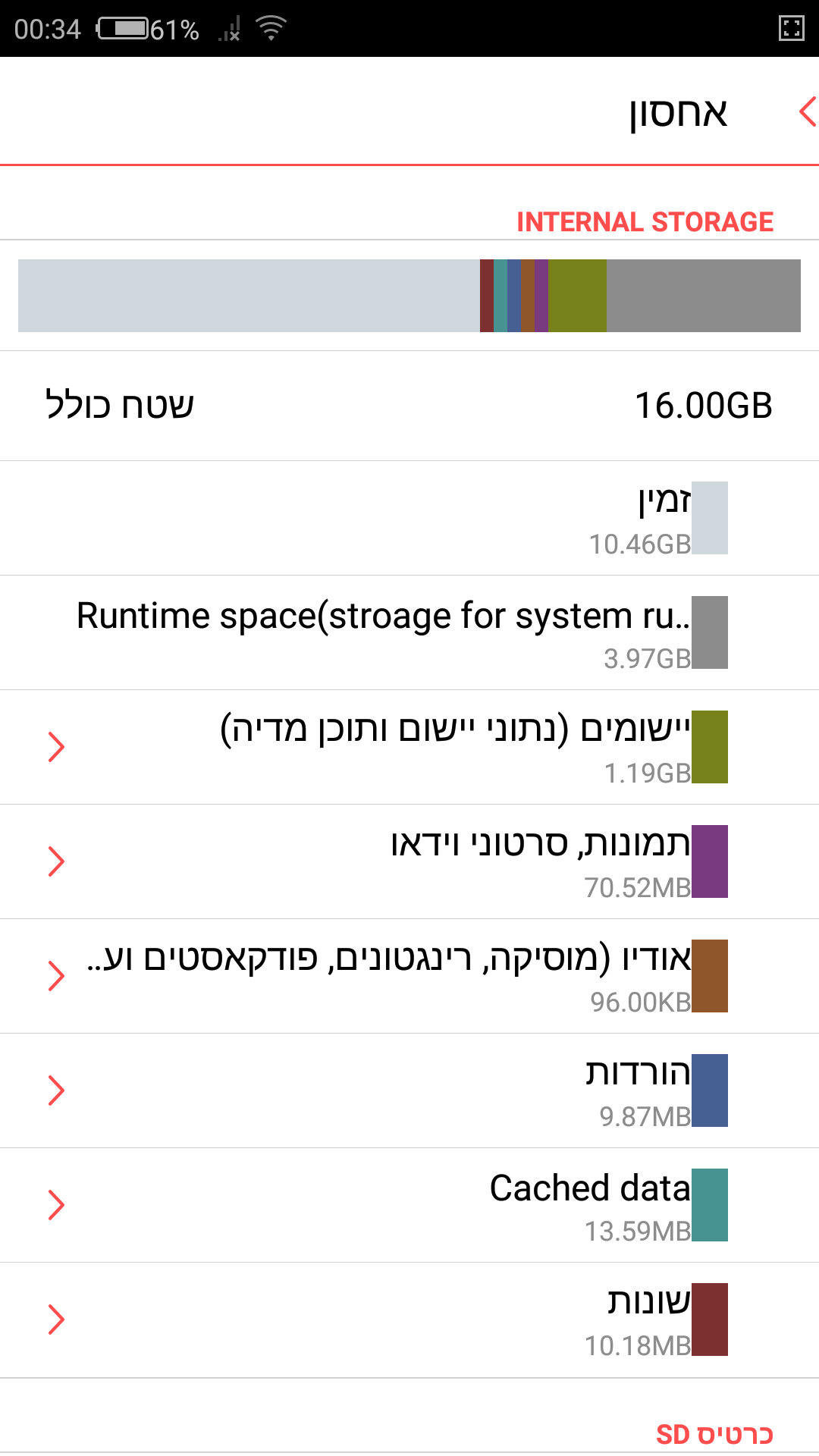
Task: Tap the Wi-Fi icon in status bar
Action: 271,28
